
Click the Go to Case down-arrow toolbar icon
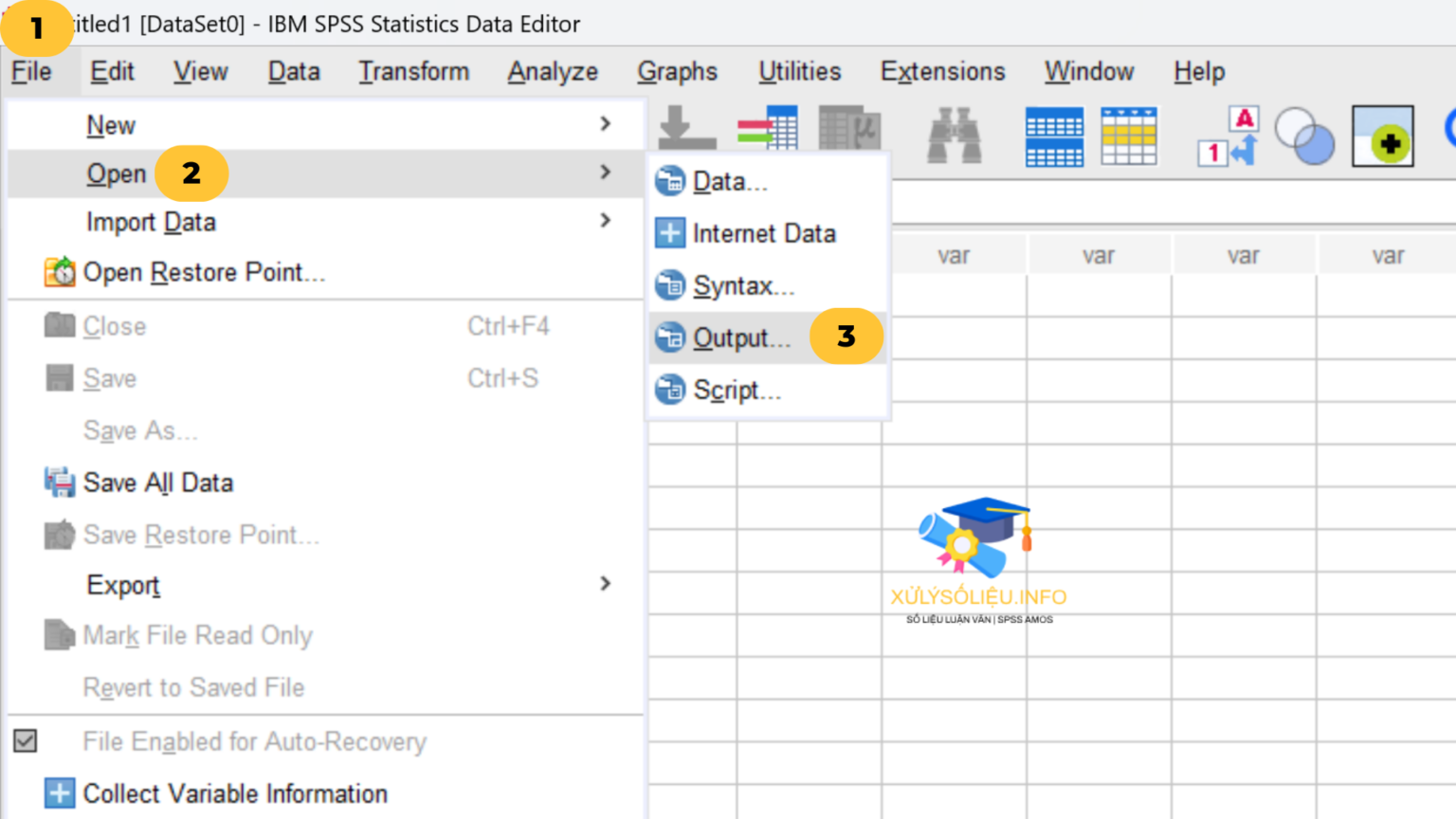pos(687,128)
